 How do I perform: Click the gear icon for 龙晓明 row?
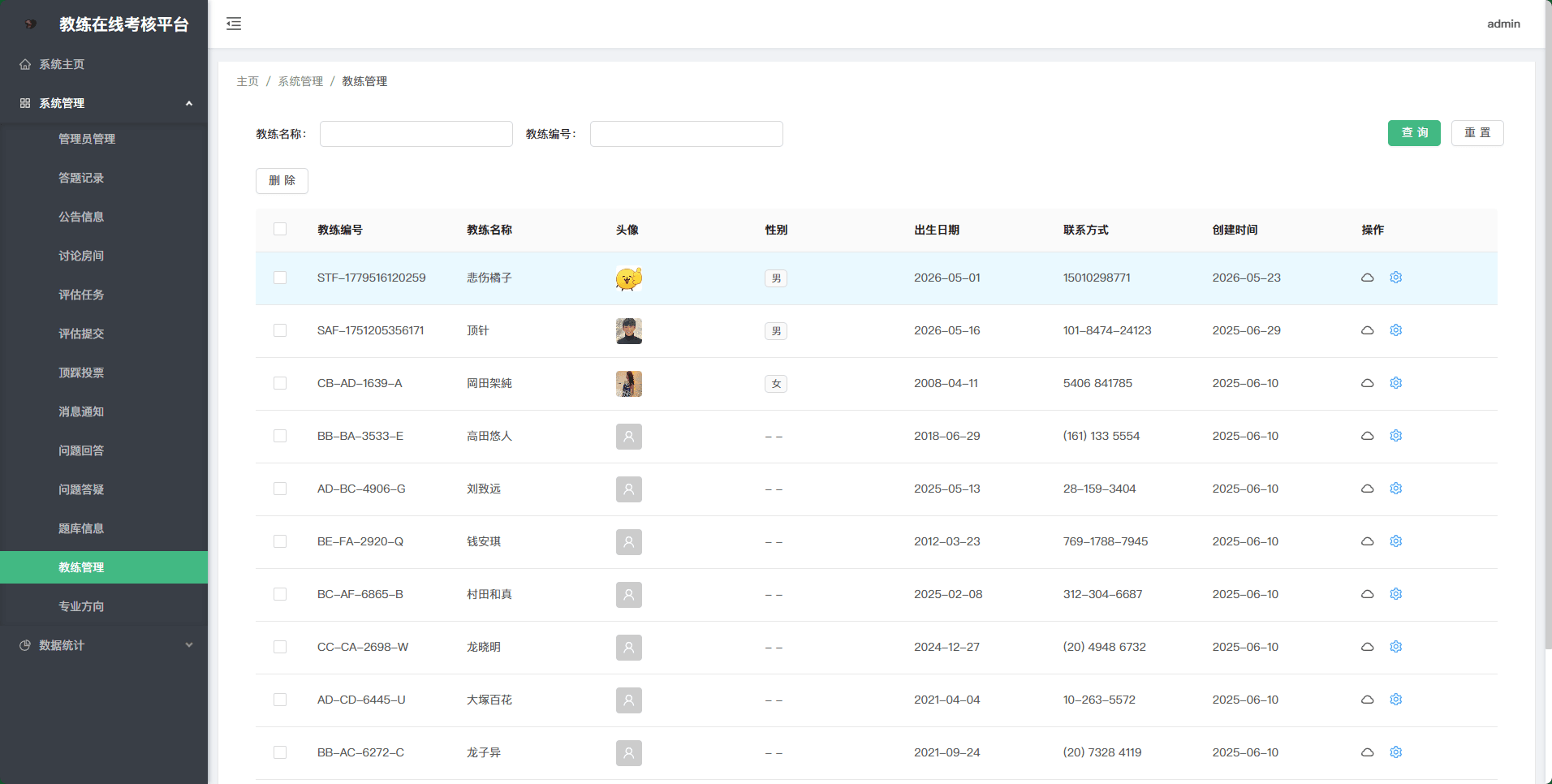point(1396,647)
